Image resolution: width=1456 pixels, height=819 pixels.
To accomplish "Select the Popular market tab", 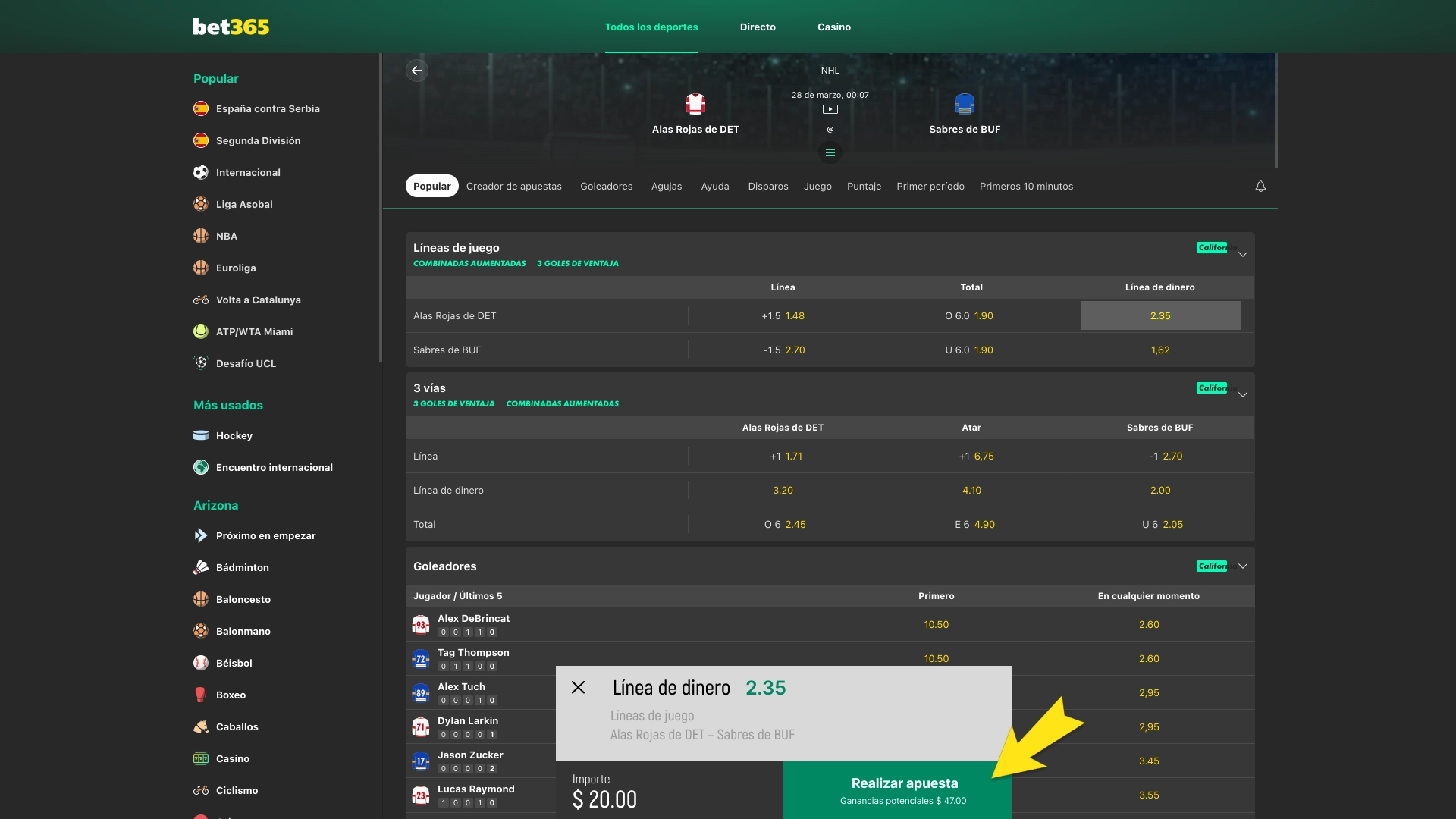I will point(432,186).
